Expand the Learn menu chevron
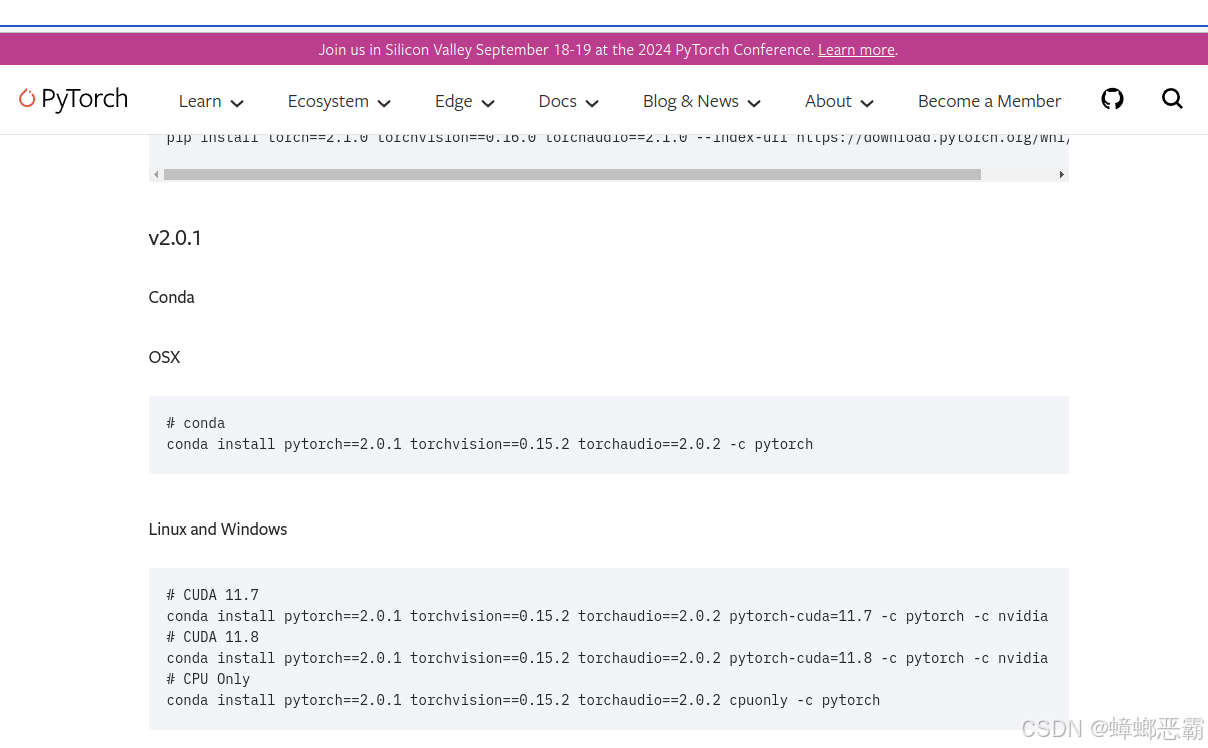Image resolution: width=1208 pixels, height=748 pixels. 237,103
